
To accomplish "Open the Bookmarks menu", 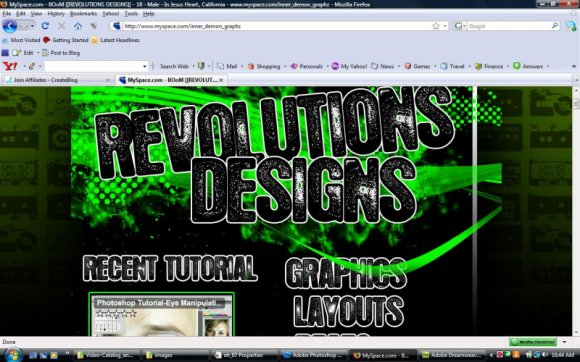I will coord(83,14).
